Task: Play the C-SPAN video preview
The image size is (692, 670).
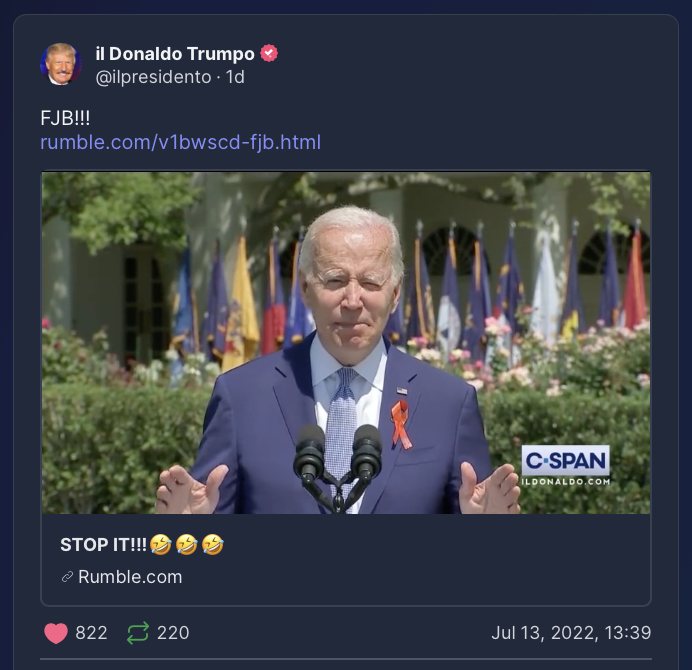Action: point(346,343)
